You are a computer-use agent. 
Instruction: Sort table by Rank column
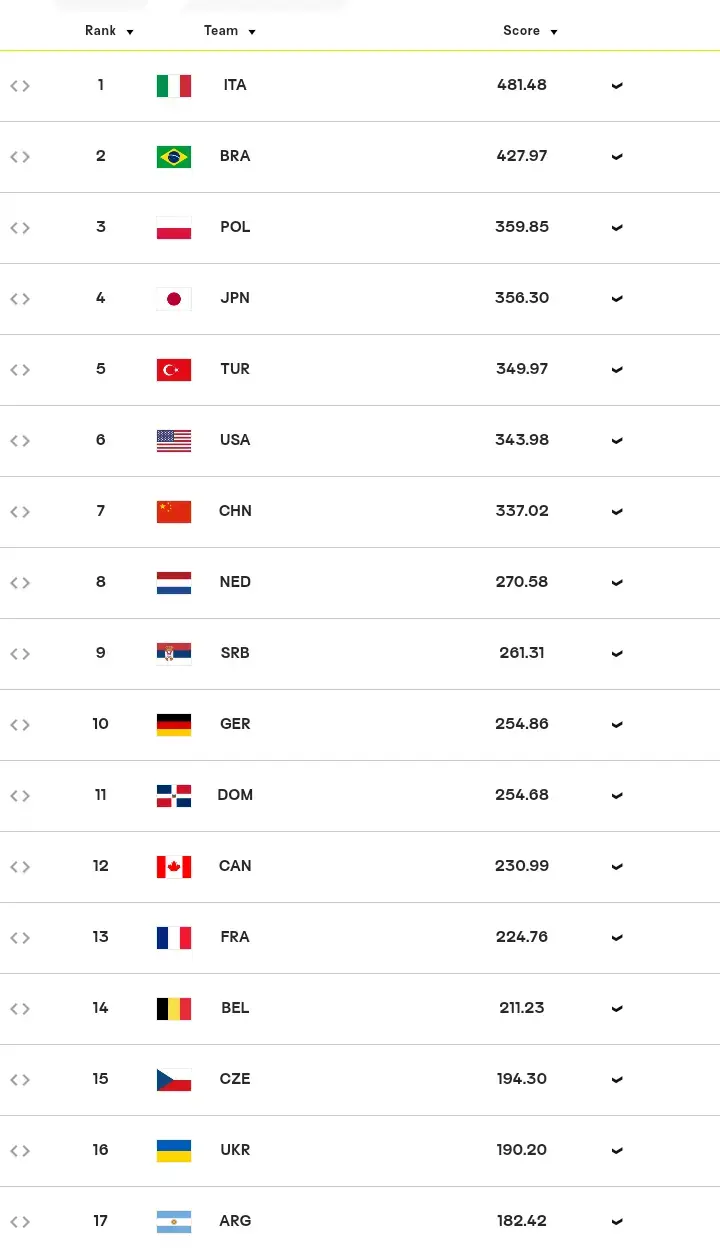click(x=109, y=31)
